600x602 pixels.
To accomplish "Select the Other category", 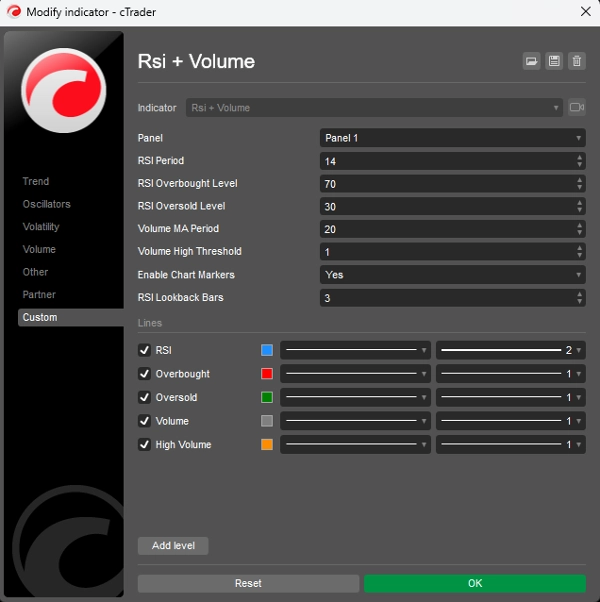I will 35,272.
